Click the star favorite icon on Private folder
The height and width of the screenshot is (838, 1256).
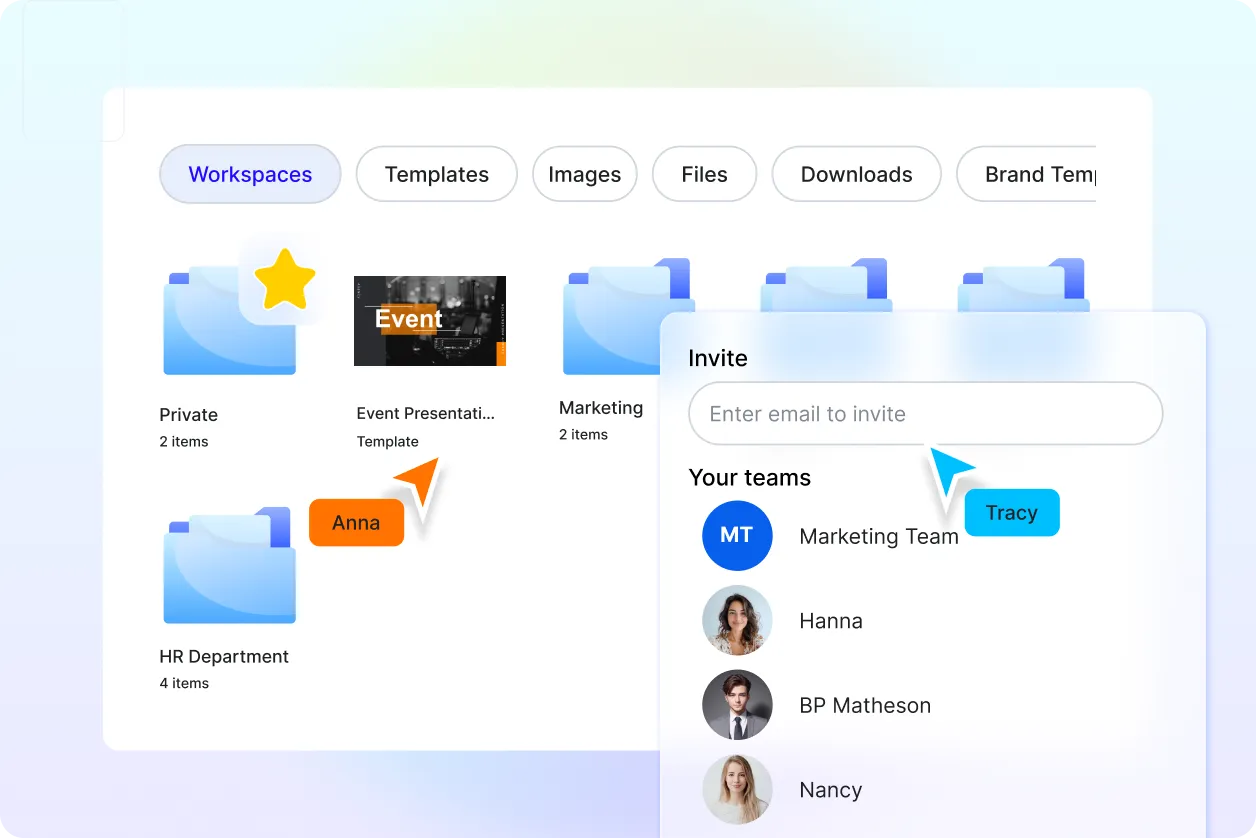tap(286, 280)
